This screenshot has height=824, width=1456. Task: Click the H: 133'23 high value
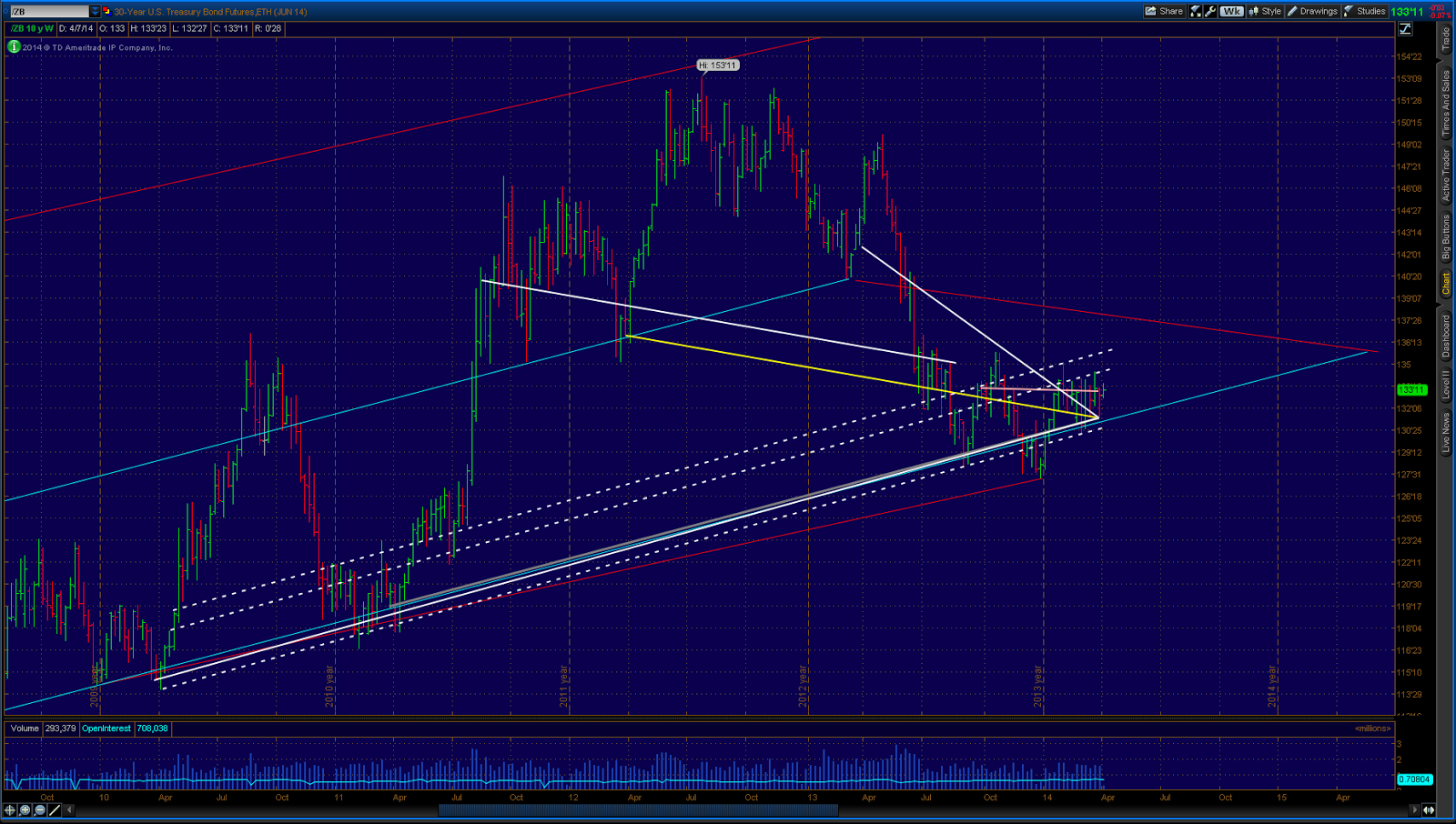click(x=148, y=29)
